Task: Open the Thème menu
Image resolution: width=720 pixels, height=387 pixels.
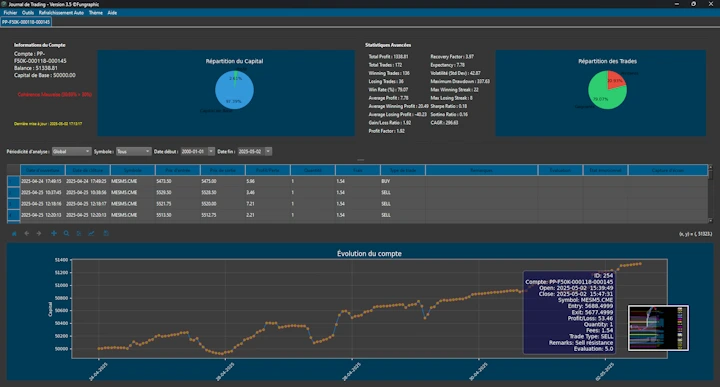Action: [96, 13]
